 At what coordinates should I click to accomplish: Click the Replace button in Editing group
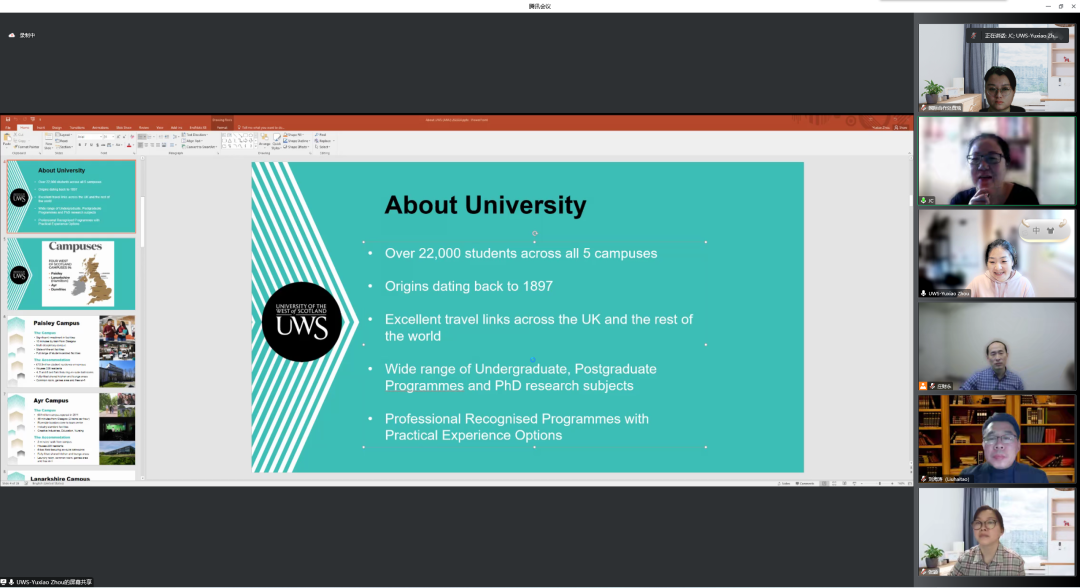tap(323, 140)
